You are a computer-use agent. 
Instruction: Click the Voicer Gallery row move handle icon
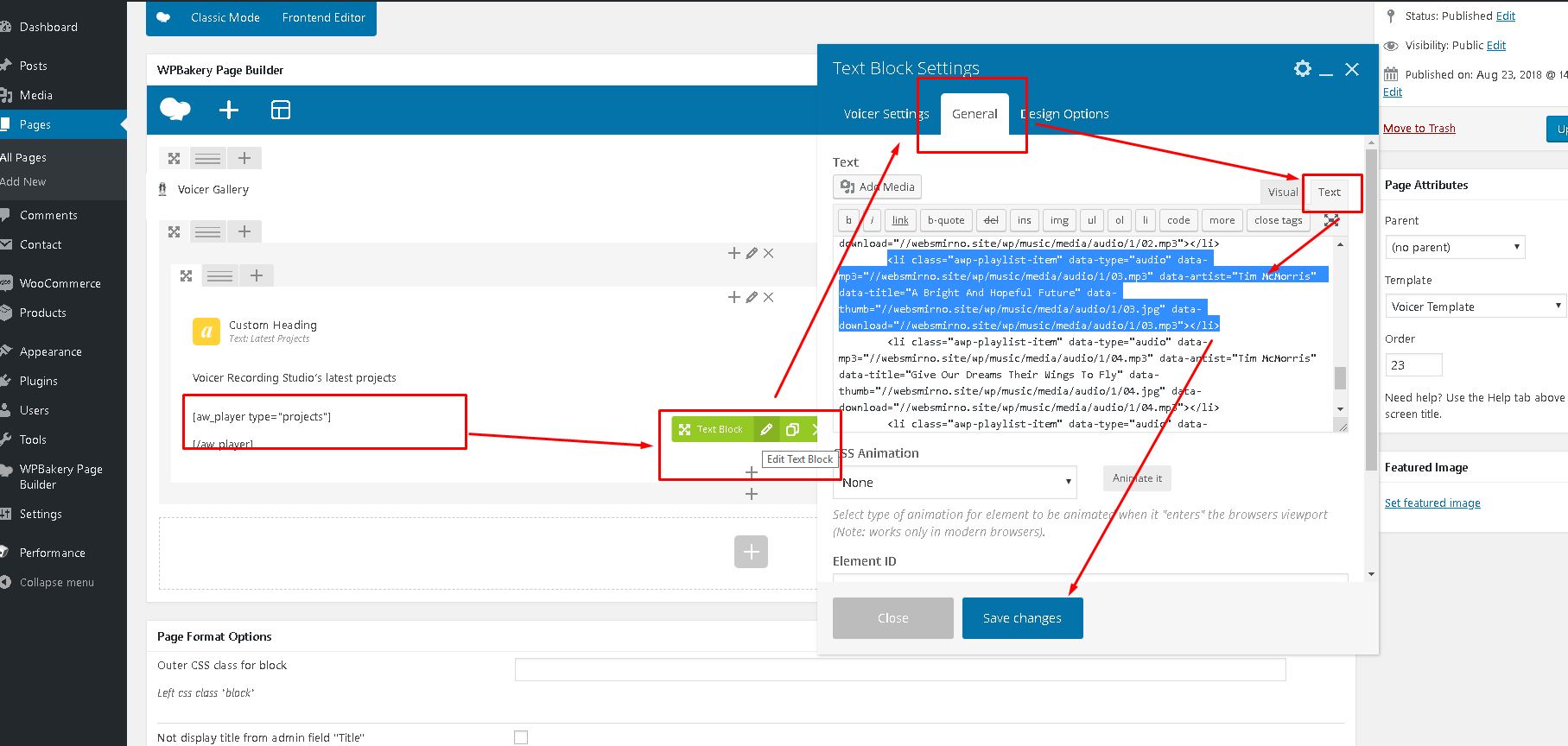175,158
